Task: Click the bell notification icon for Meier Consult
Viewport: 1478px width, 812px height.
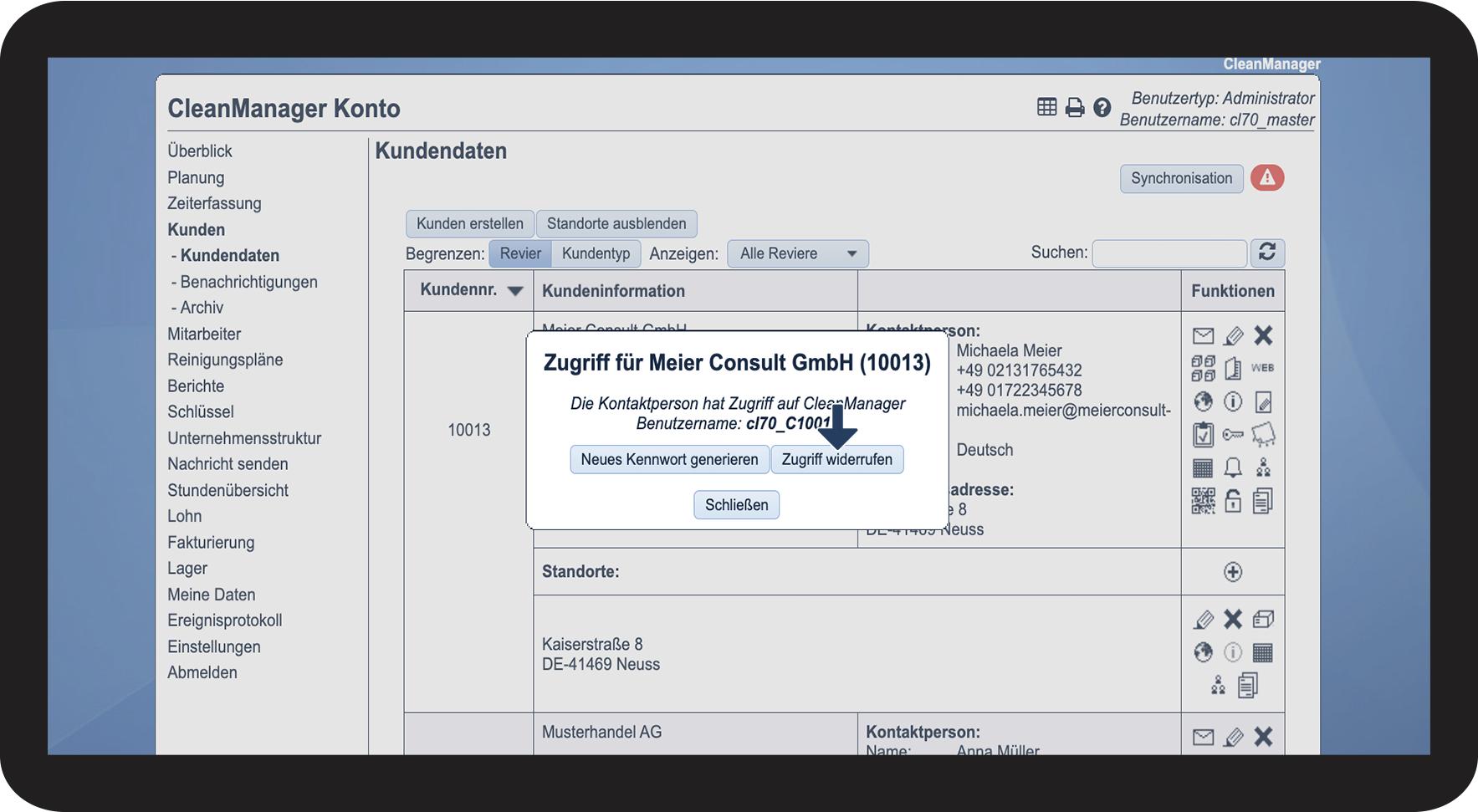Action: point(1233,467)
